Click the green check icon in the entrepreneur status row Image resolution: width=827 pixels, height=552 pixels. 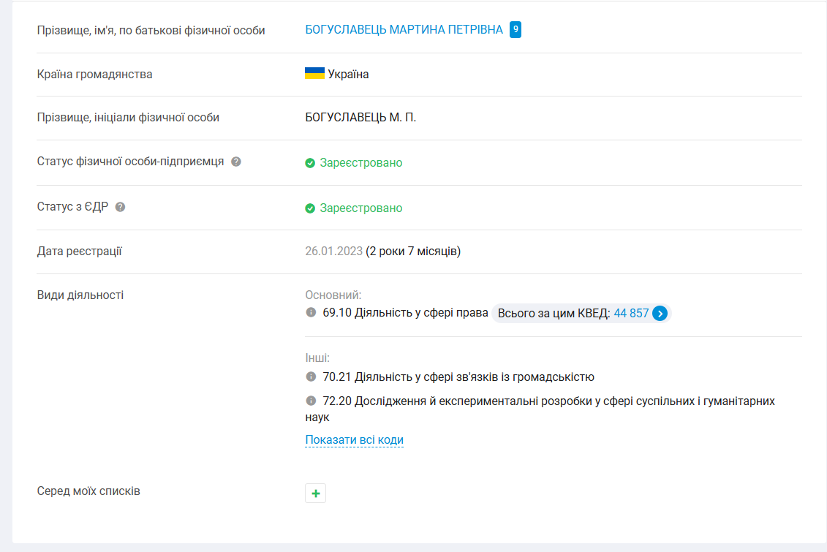pos(310,163)
